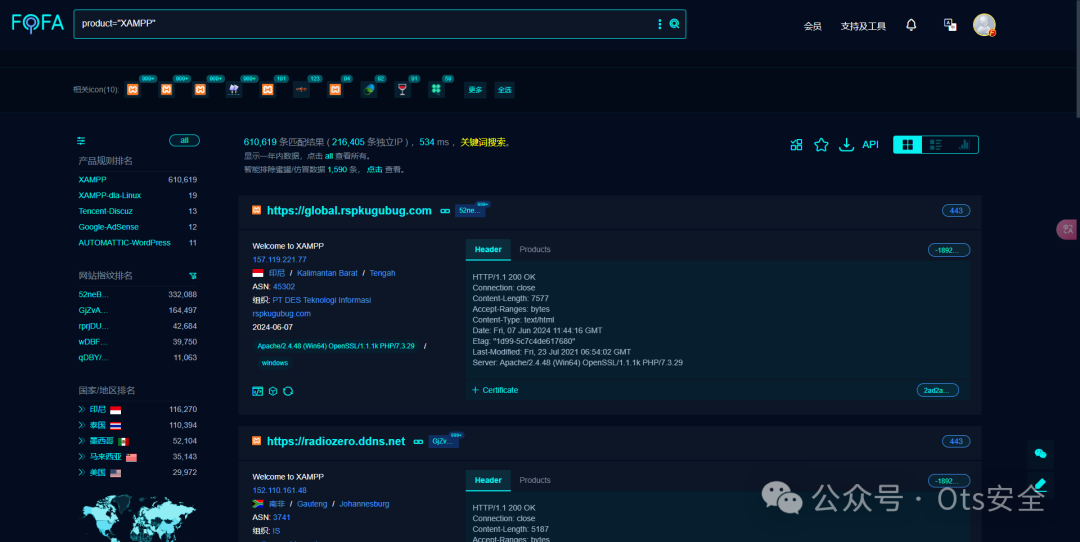Switch to statistics chart view
This screenshot has height=542, width=1080.
964,145
